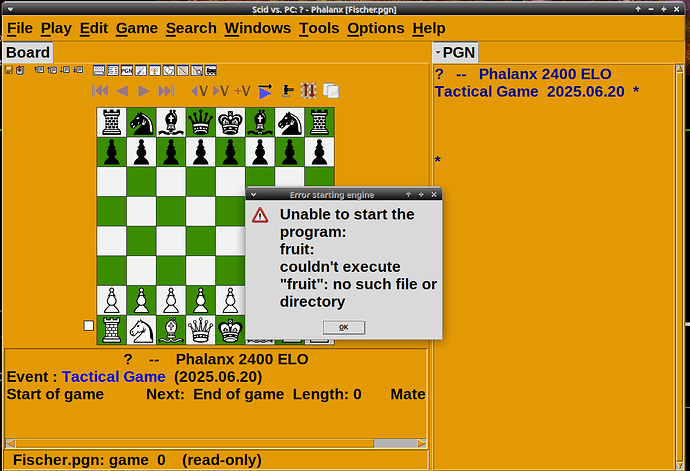Viewport: 690px width, 471px height.
Task: Open the File menu
Action: click(x=20, y=29)
